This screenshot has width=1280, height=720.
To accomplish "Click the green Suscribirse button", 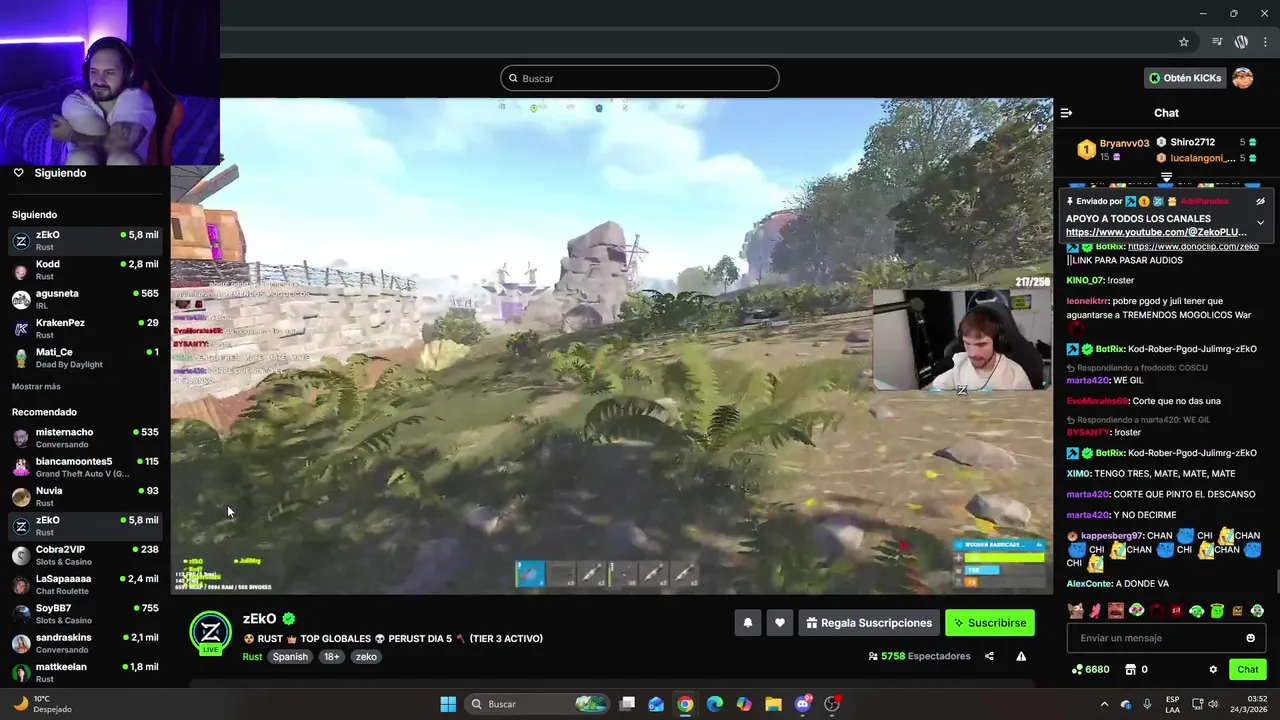I will (990, 623).
